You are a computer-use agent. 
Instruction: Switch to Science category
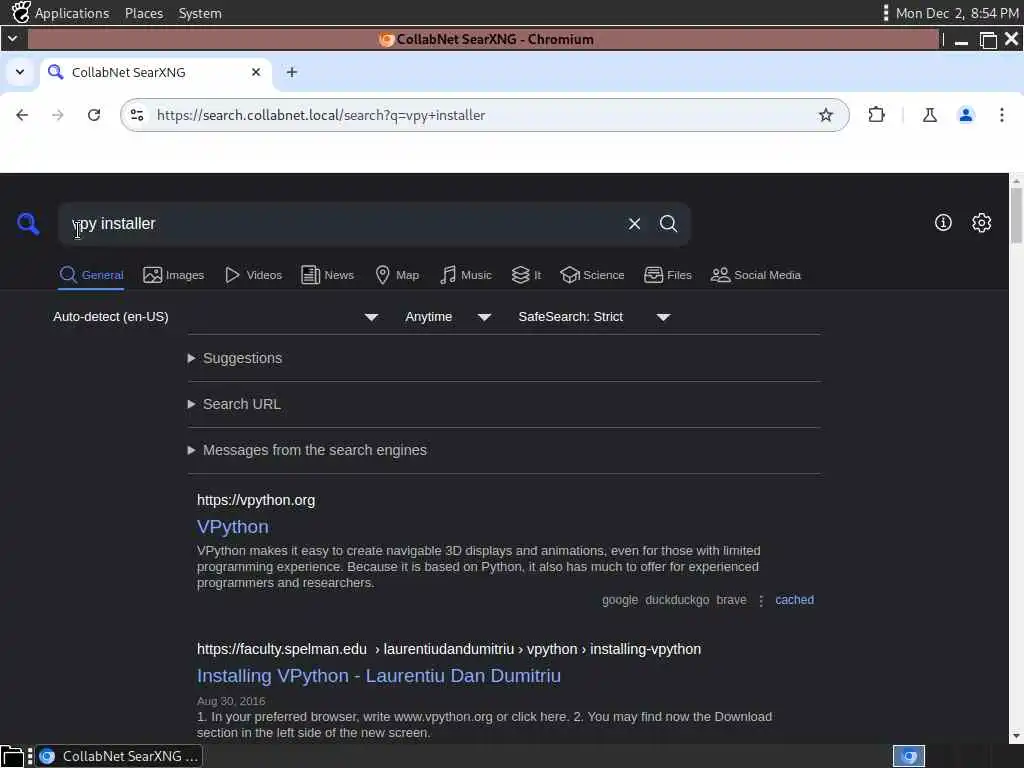point(592,275)
